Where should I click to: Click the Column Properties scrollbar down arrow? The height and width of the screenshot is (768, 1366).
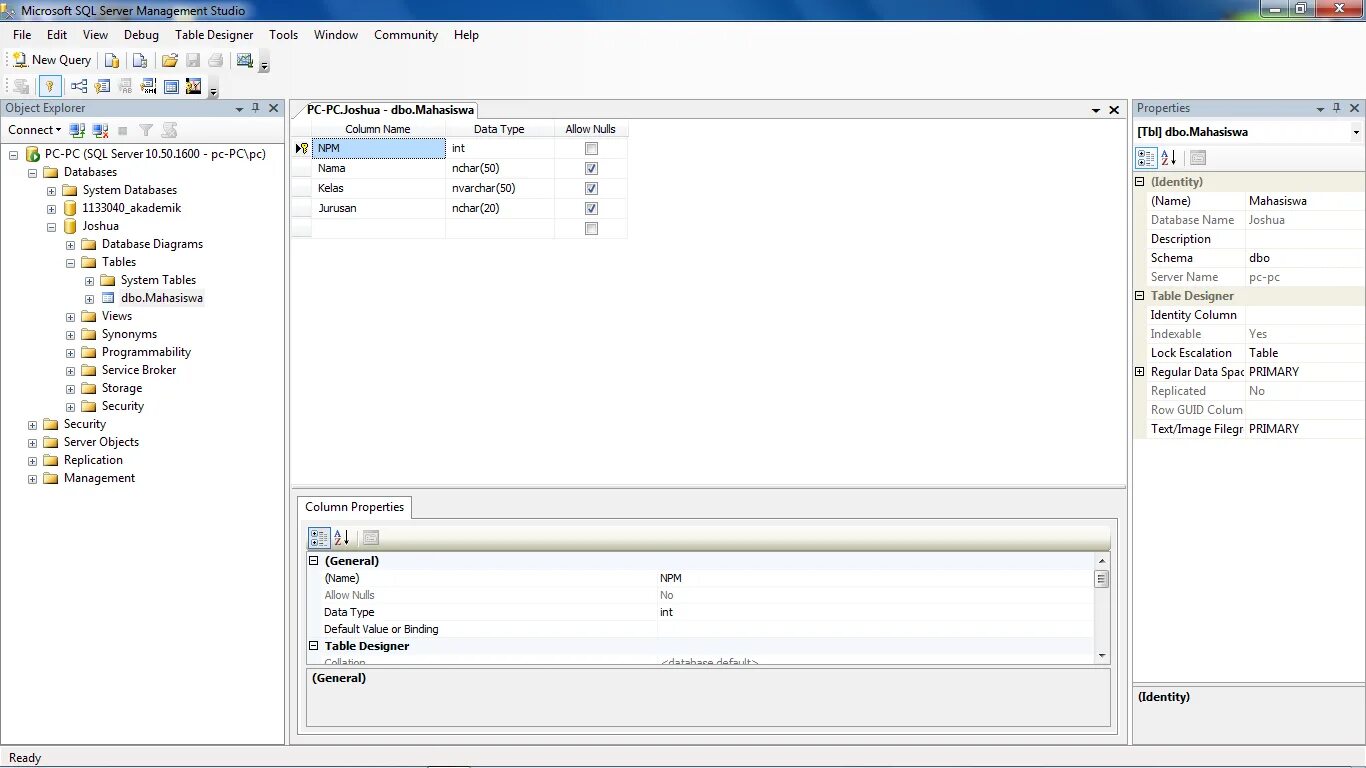[1102, 656]
